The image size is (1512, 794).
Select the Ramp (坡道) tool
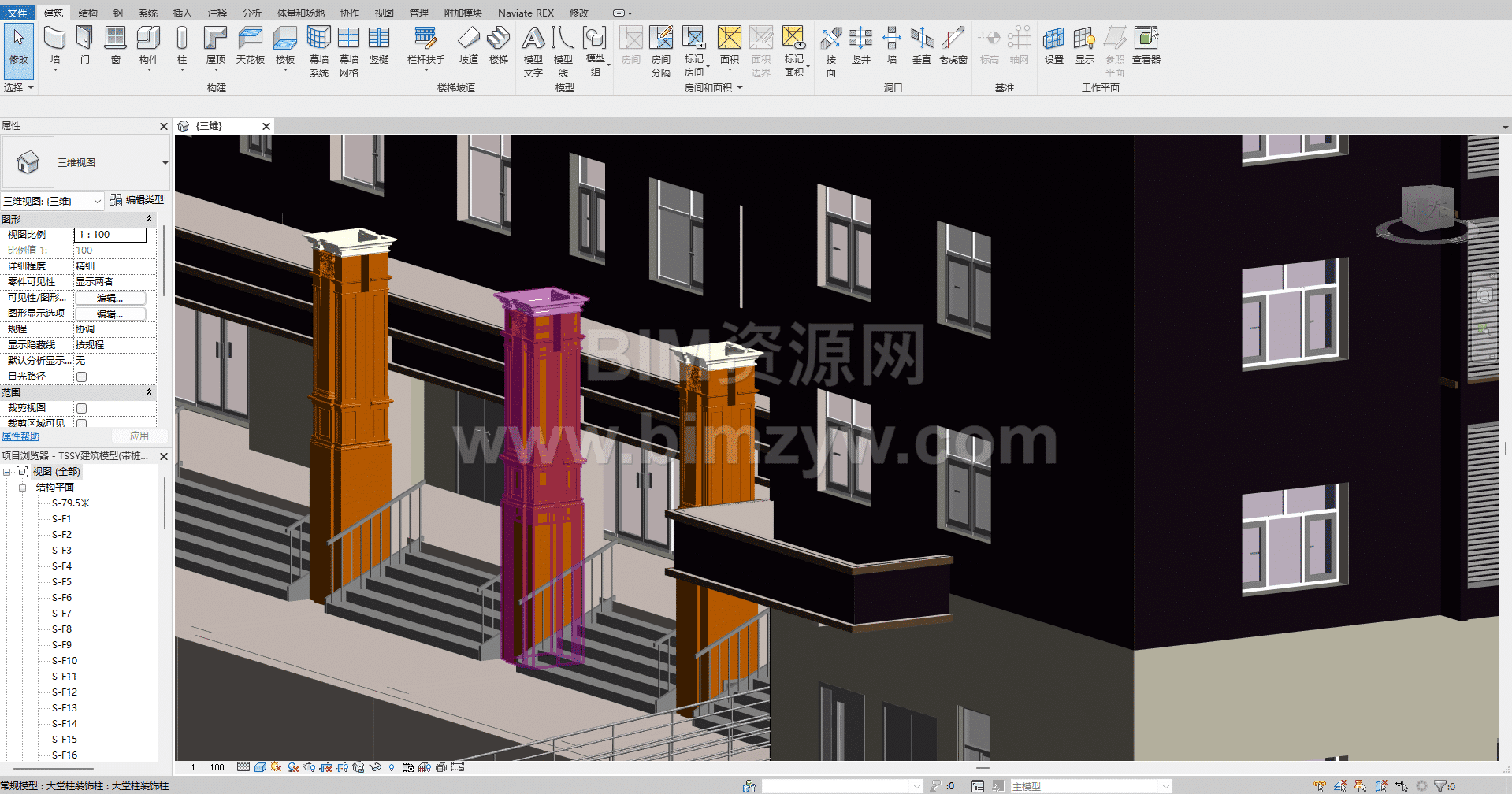tap(469, 46)
